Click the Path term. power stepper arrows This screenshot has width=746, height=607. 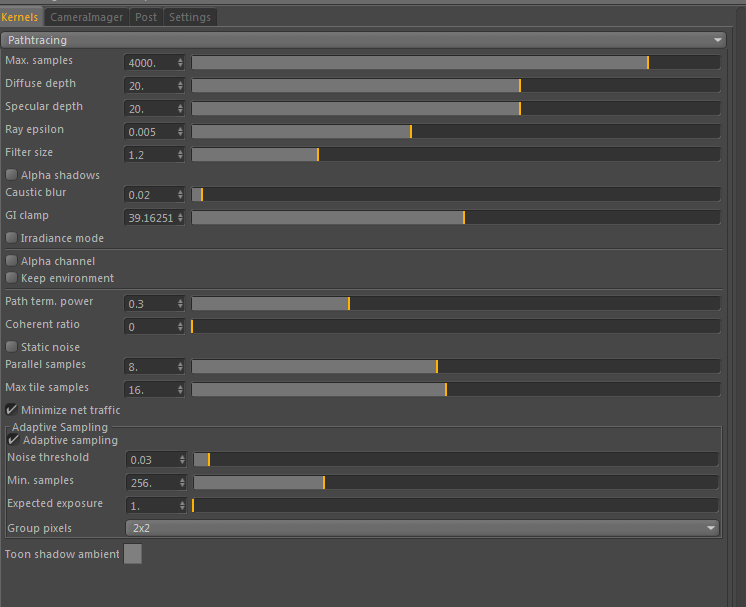[x=180, y=304]
